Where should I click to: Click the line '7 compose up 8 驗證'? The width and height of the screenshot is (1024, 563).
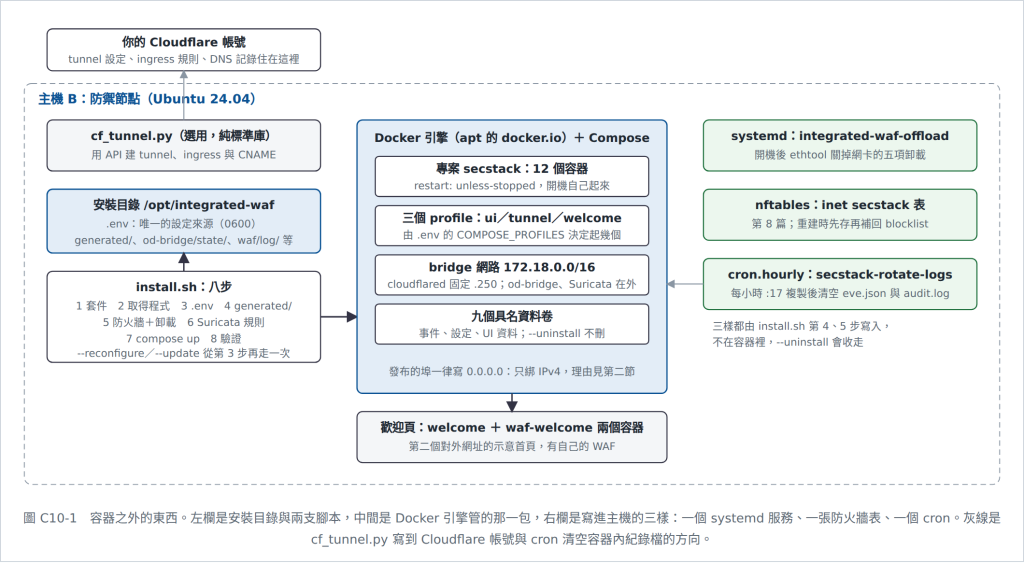coord(184,338)
